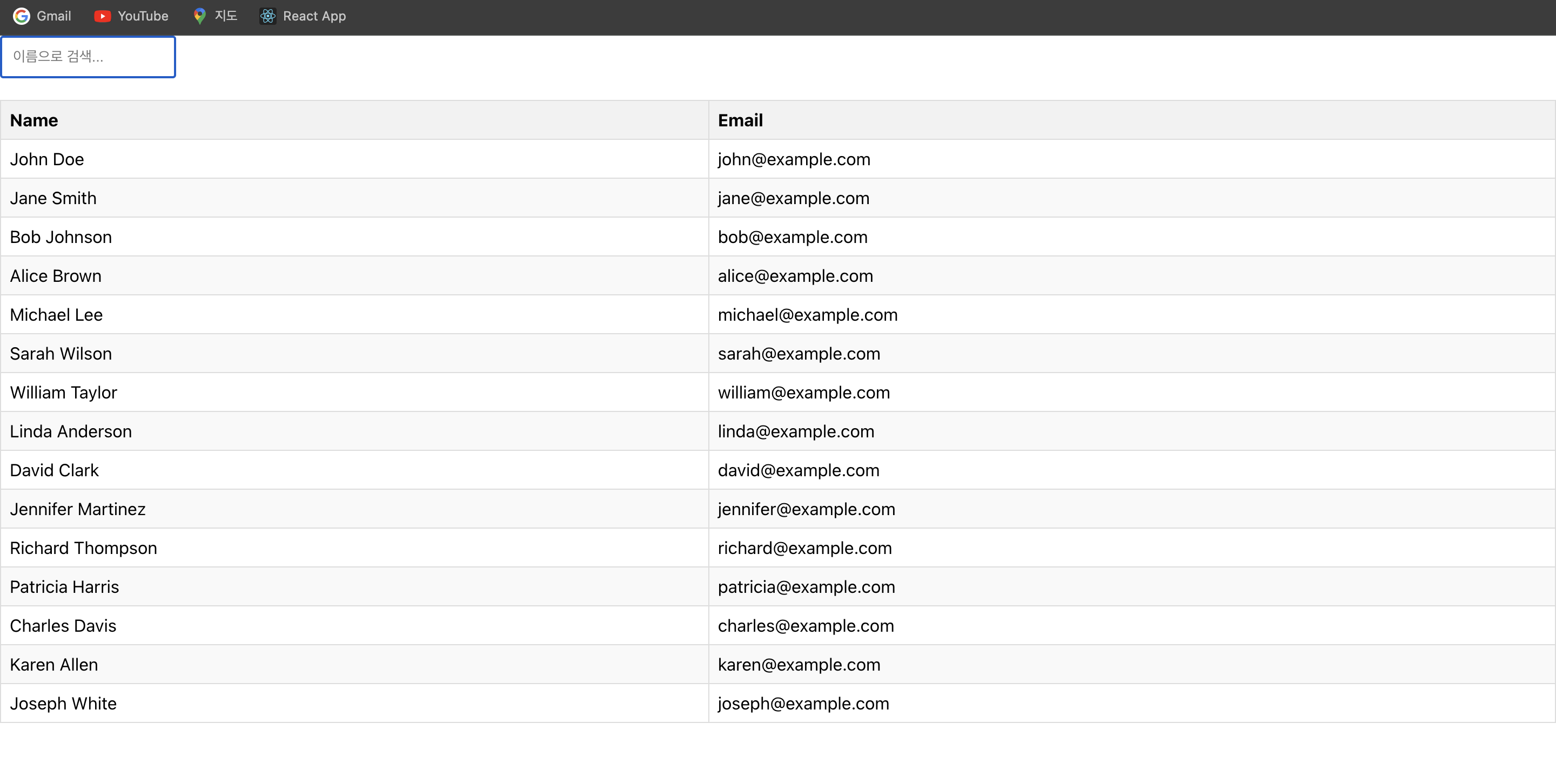
Task: Select the Joseph White row name
Action: pyautogui.click(x=63, y=704)
